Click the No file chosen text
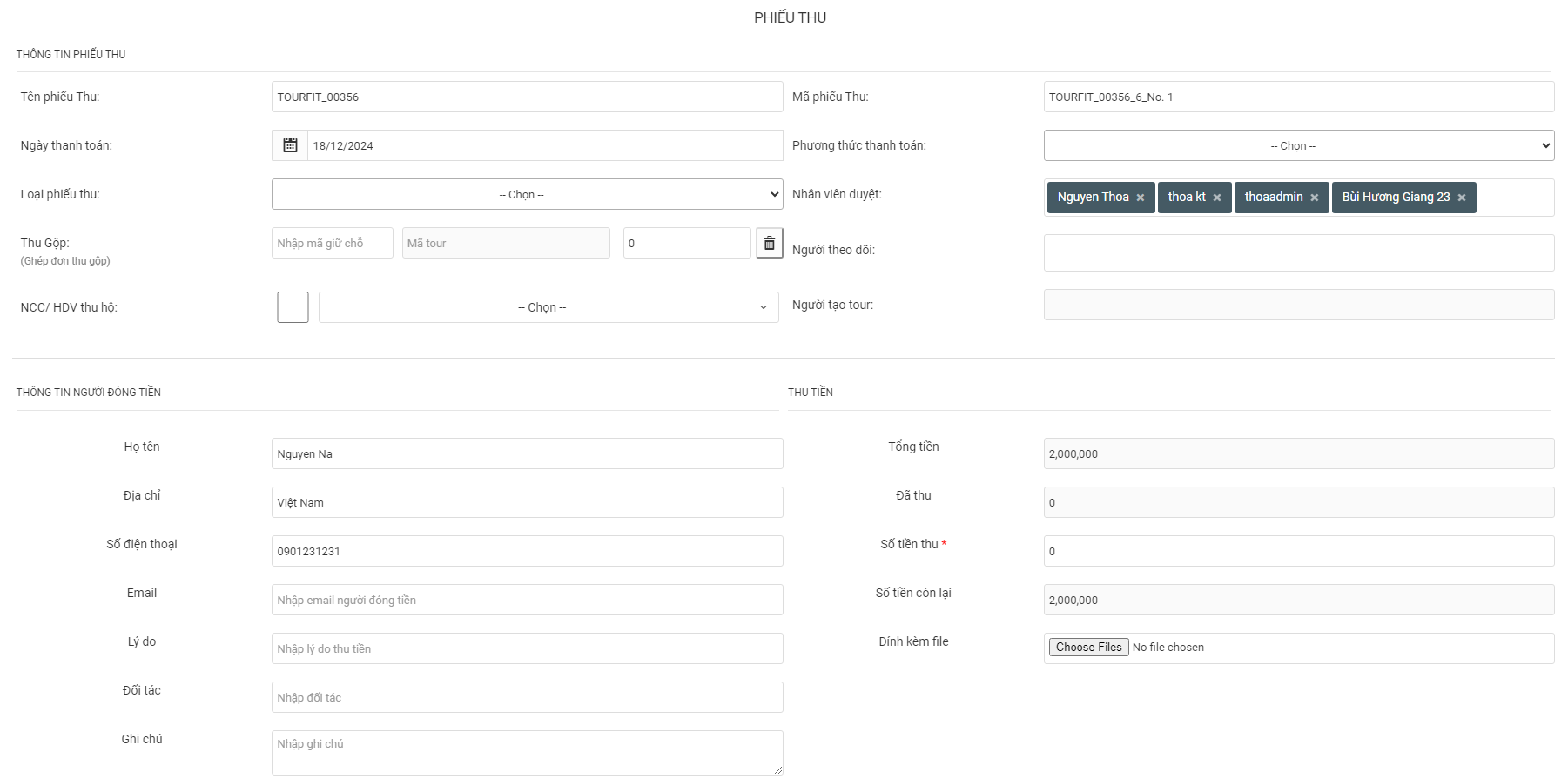The height and width of the screenshot is (779, 1568). pyautogui.click(x=1168, y=648)
